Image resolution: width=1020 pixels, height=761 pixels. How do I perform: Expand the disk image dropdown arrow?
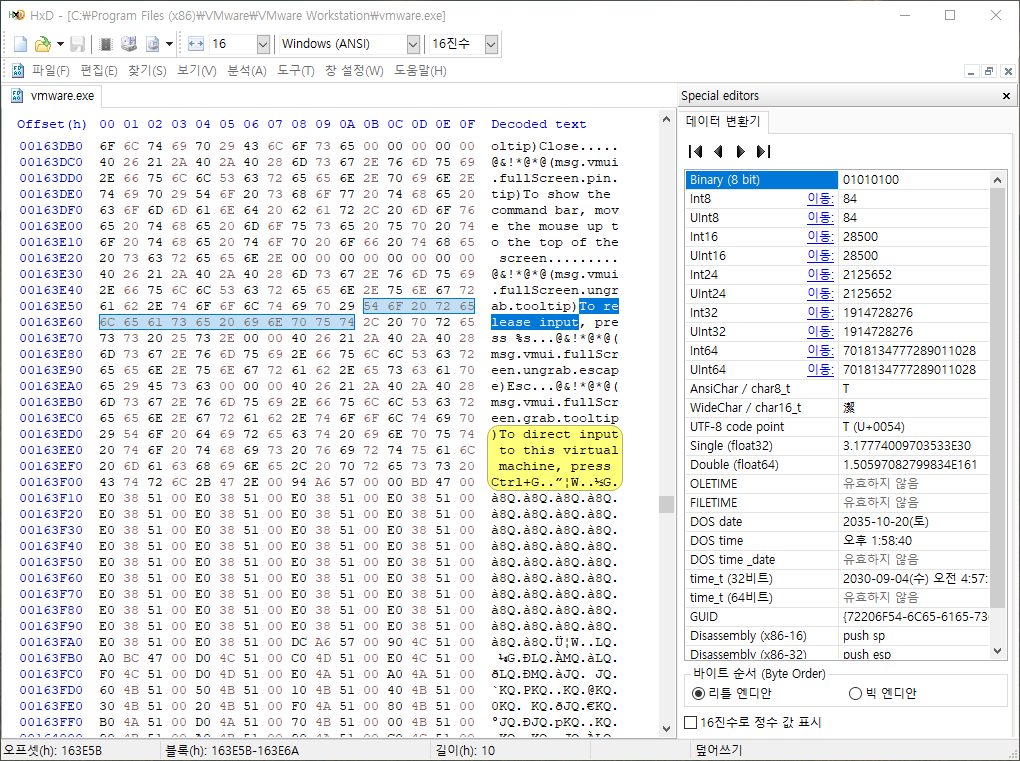click(x=169, y=44)
